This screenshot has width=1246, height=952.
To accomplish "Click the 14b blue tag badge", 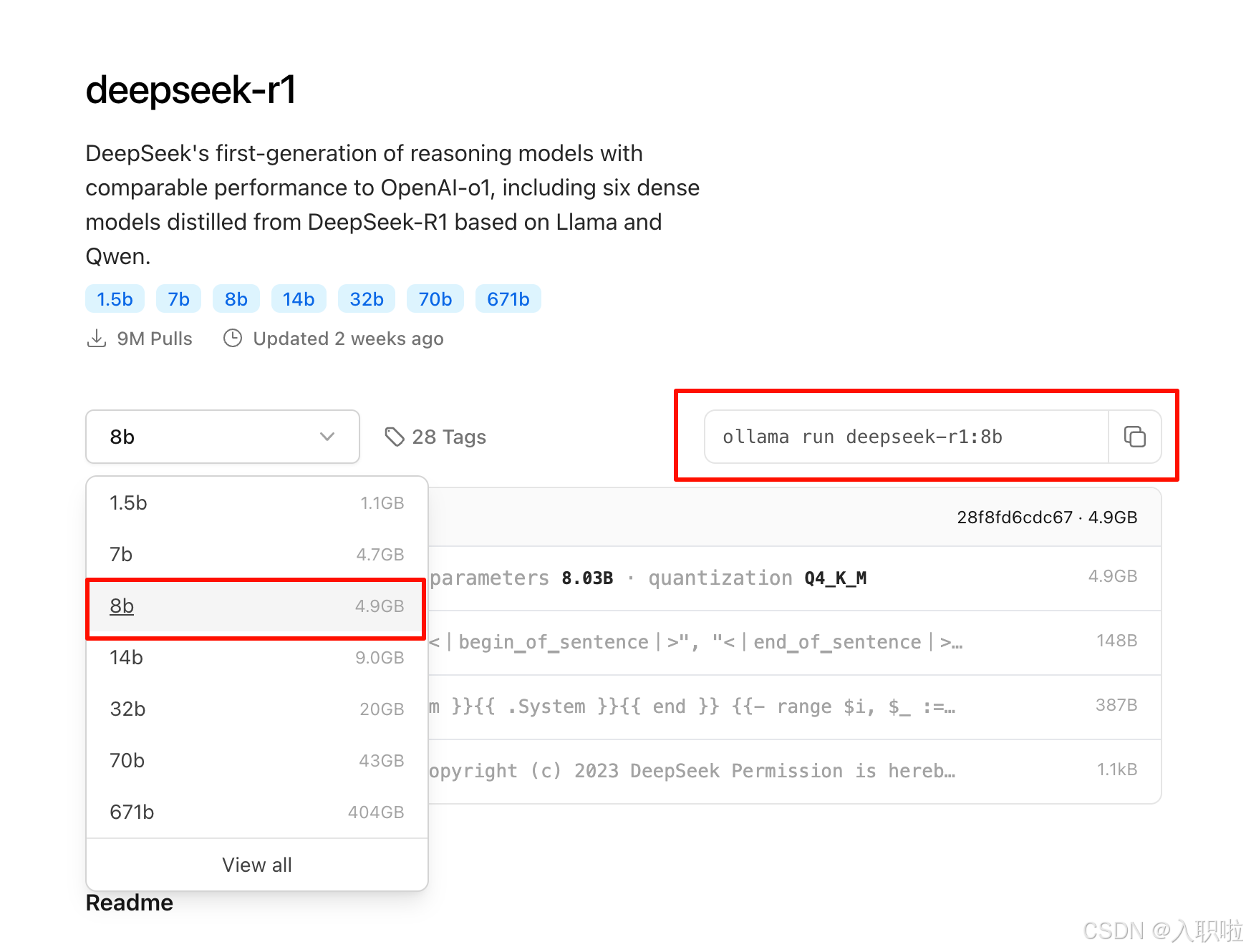I will [x=299, y=299].
